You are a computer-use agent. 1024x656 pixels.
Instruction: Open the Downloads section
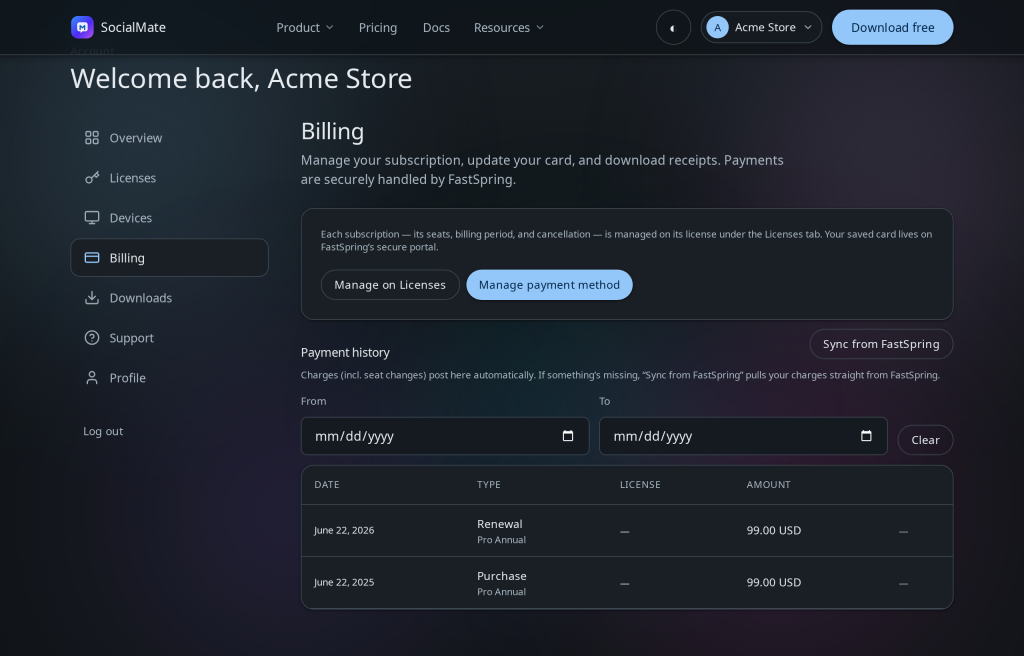pos(170,298)
